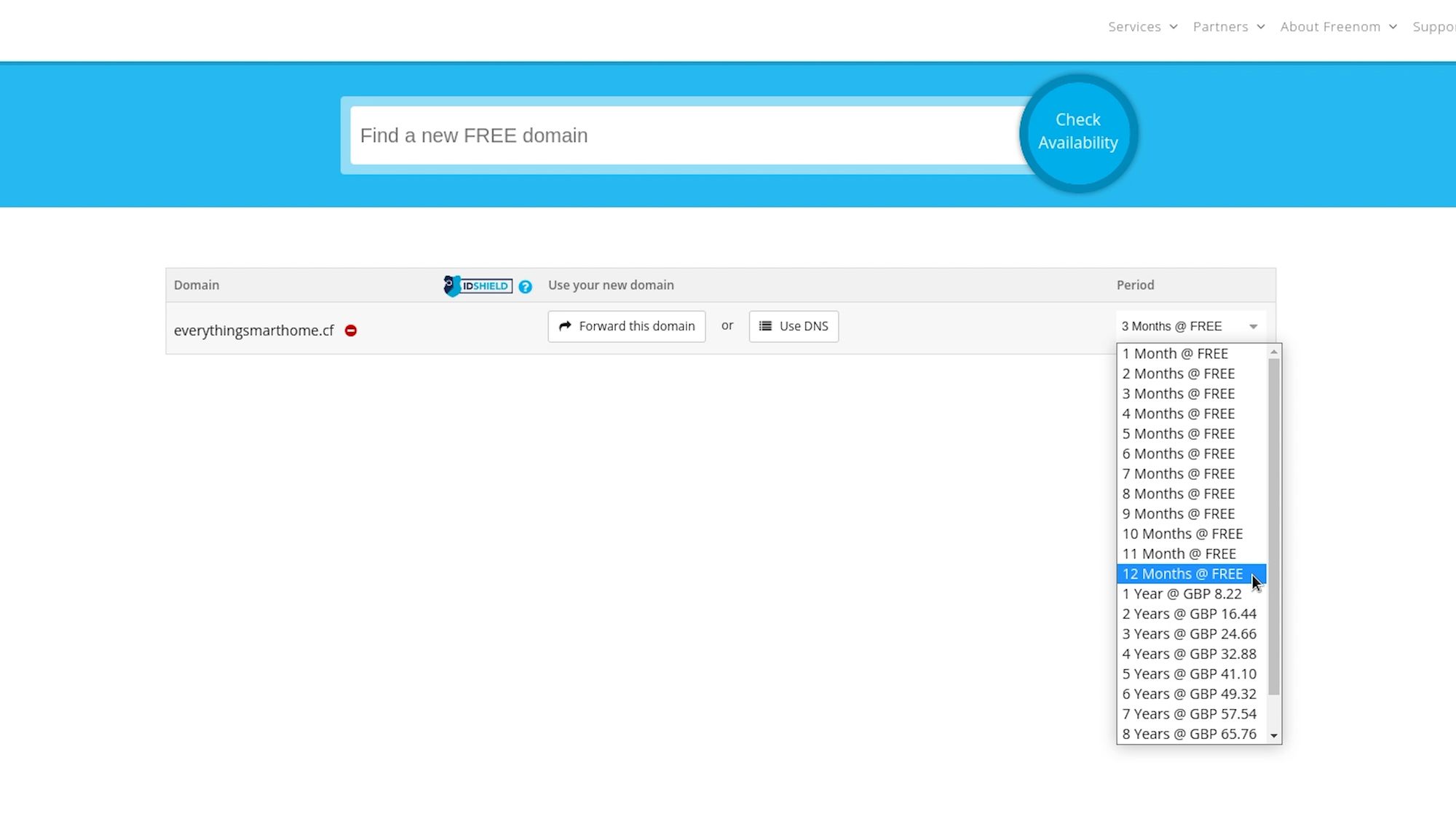Image resolution: width=1456 pixels, height=819 pixels.
Task: Select 1 Year @ GBP 8.22 option
Action: 1192,594
